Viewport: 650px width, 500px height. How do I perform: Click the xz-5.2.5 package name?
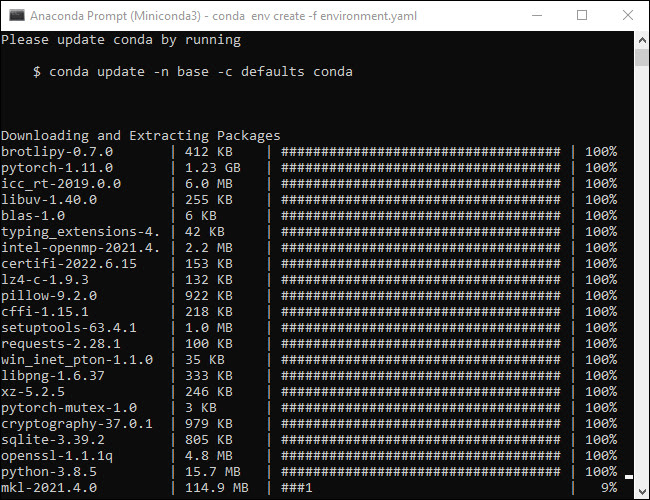[x=33, y=392]
